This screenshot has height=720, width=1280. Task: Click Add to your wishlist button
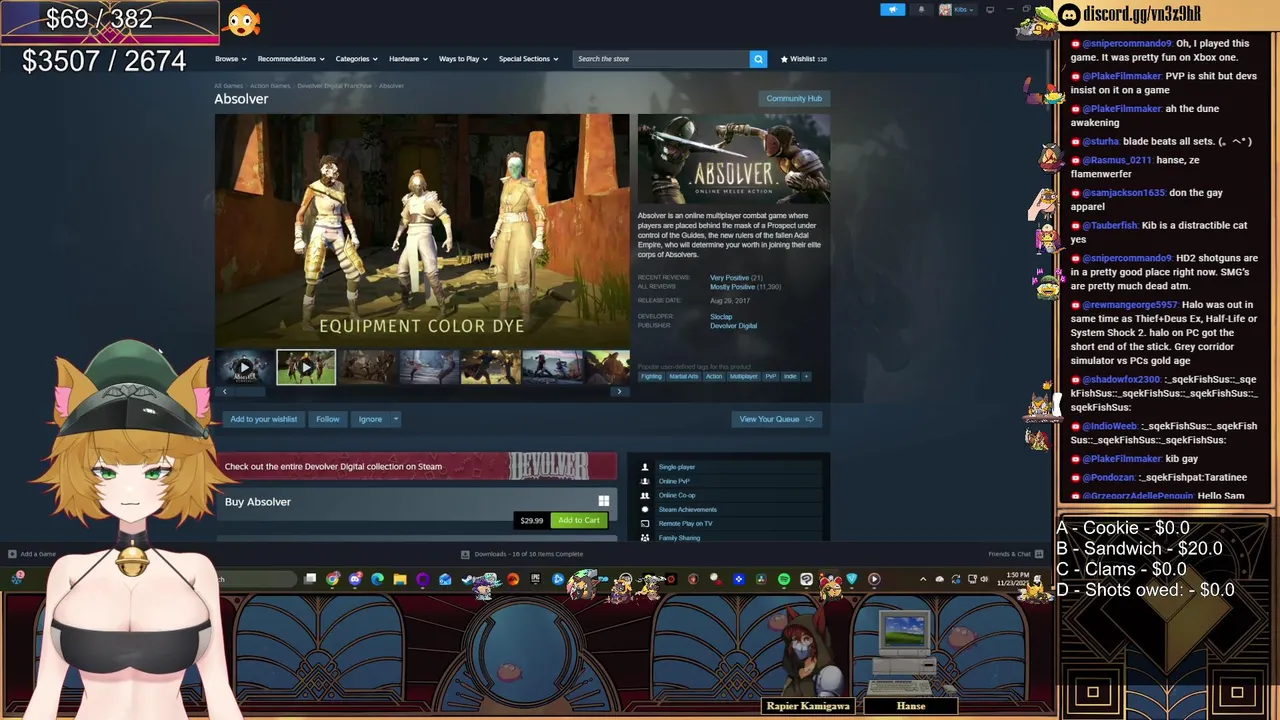[264, 419]
